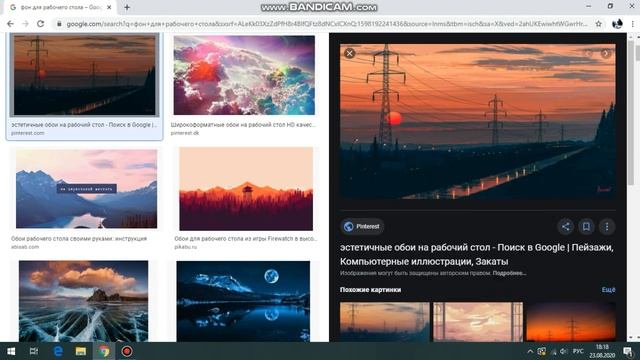Launch Microsoft Edge from the taskbar
The width and height of the screenshot is (640, 360).
coord(58,351)
